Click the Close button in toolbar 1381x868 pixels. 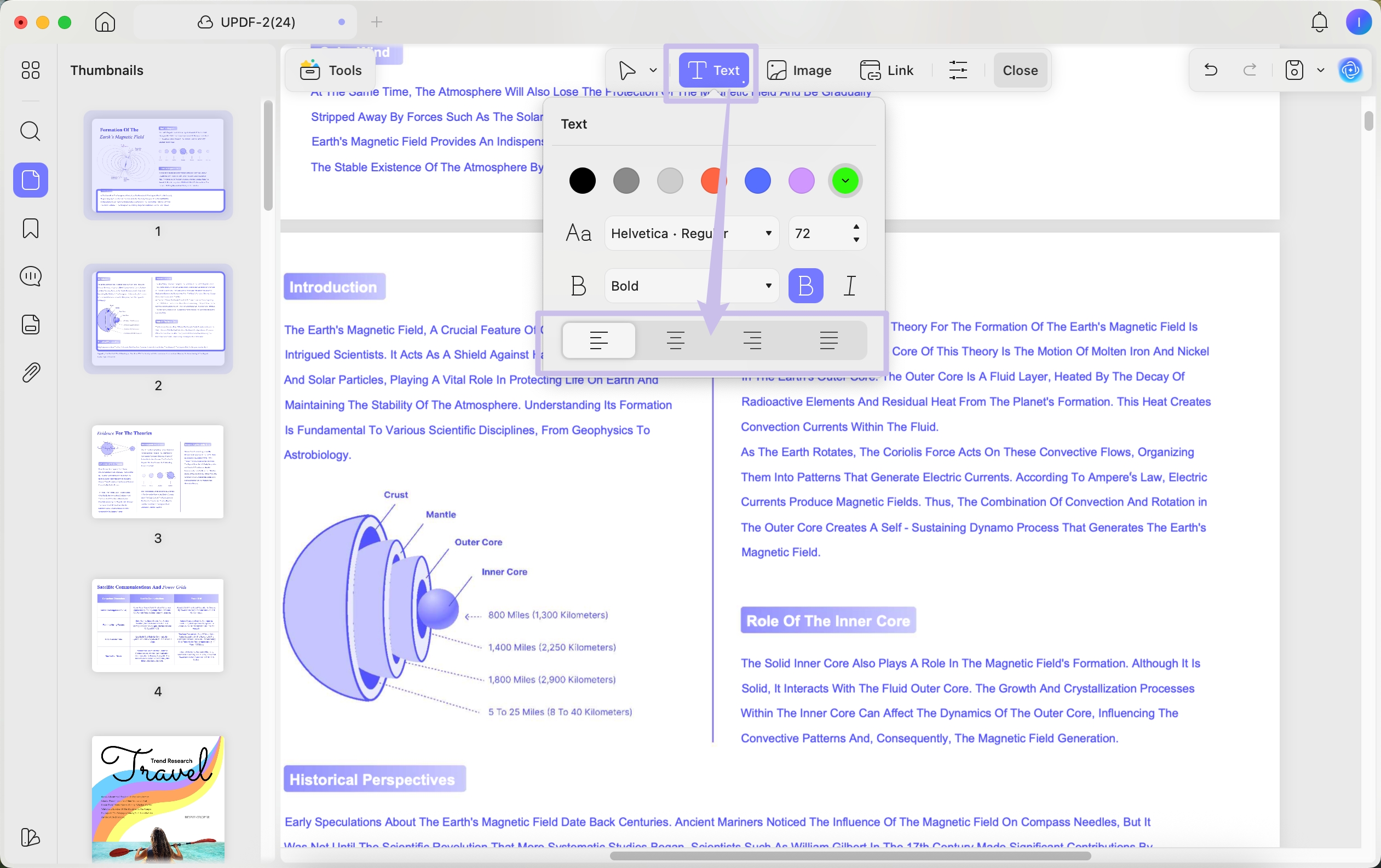point(1020,70)
